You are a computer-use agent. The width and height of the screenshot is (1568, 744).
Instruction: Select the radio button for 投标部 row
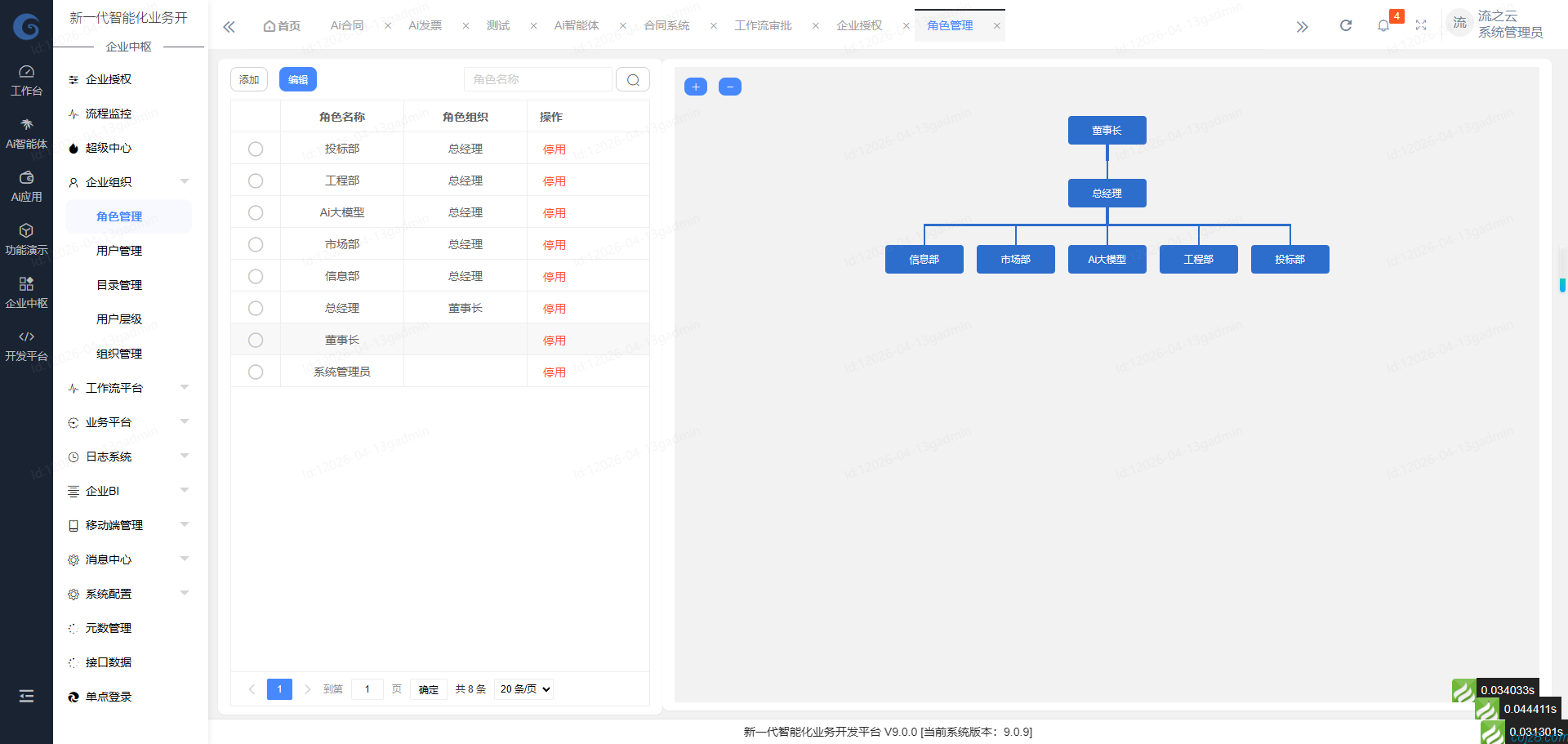[255, 149]
